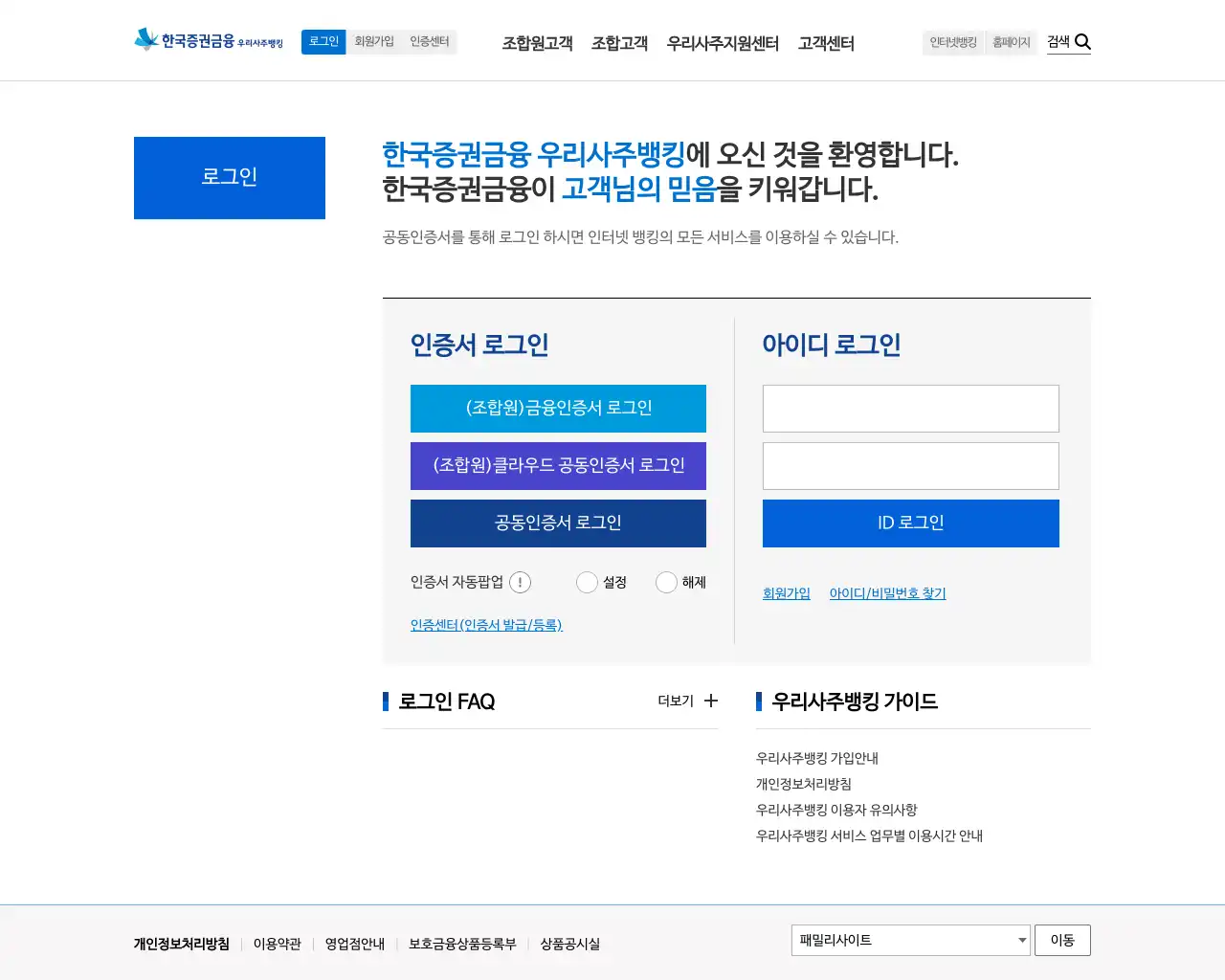The width and height of the screenshot is (1225, 980).
Task: Open 우리사주뱅킹 이용자 유의사항 link
Action: [x=836, y=810]
